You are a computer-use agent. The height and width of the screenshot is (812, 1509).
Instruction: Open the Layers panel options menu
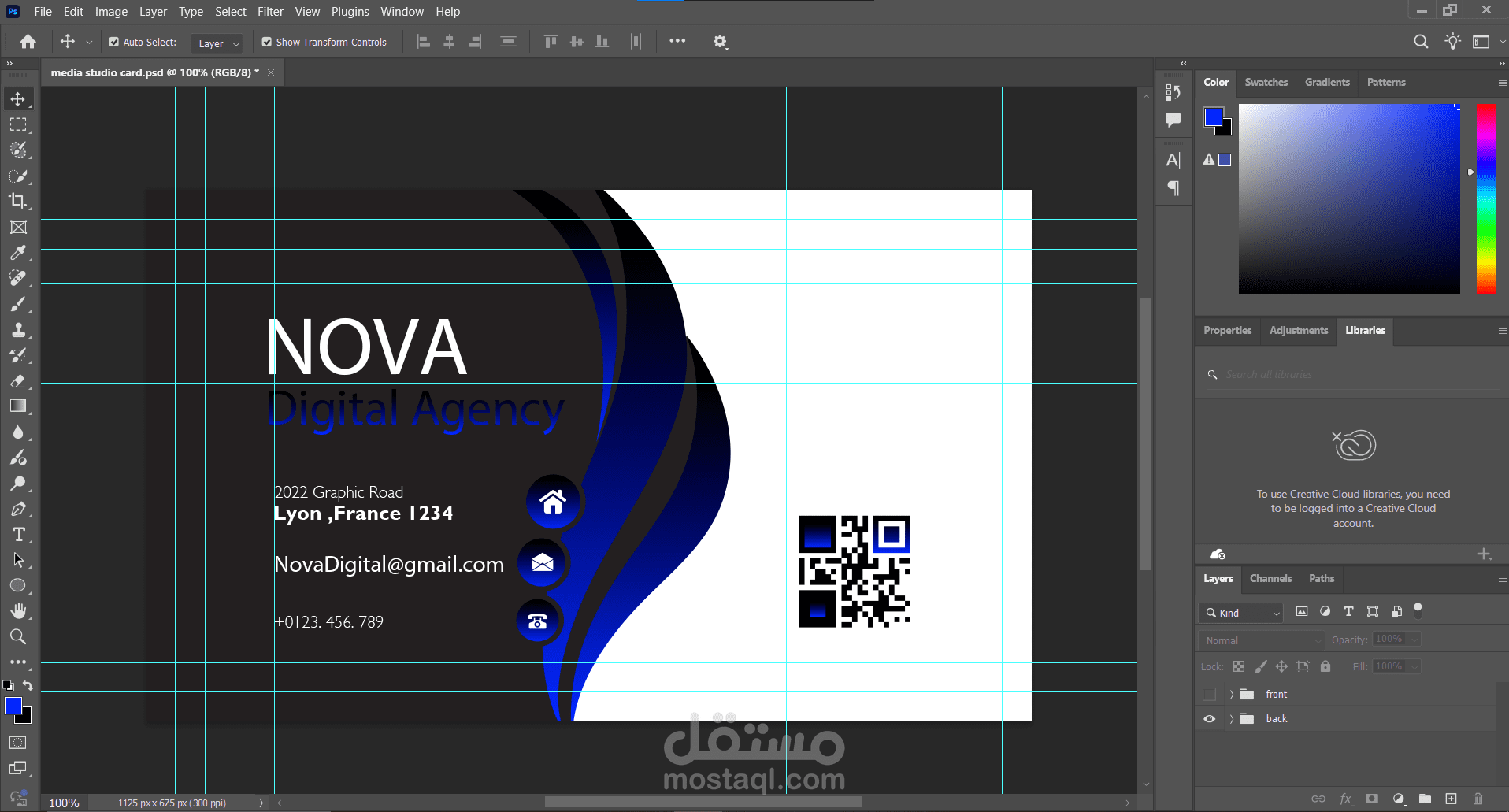click(1502, 579)
